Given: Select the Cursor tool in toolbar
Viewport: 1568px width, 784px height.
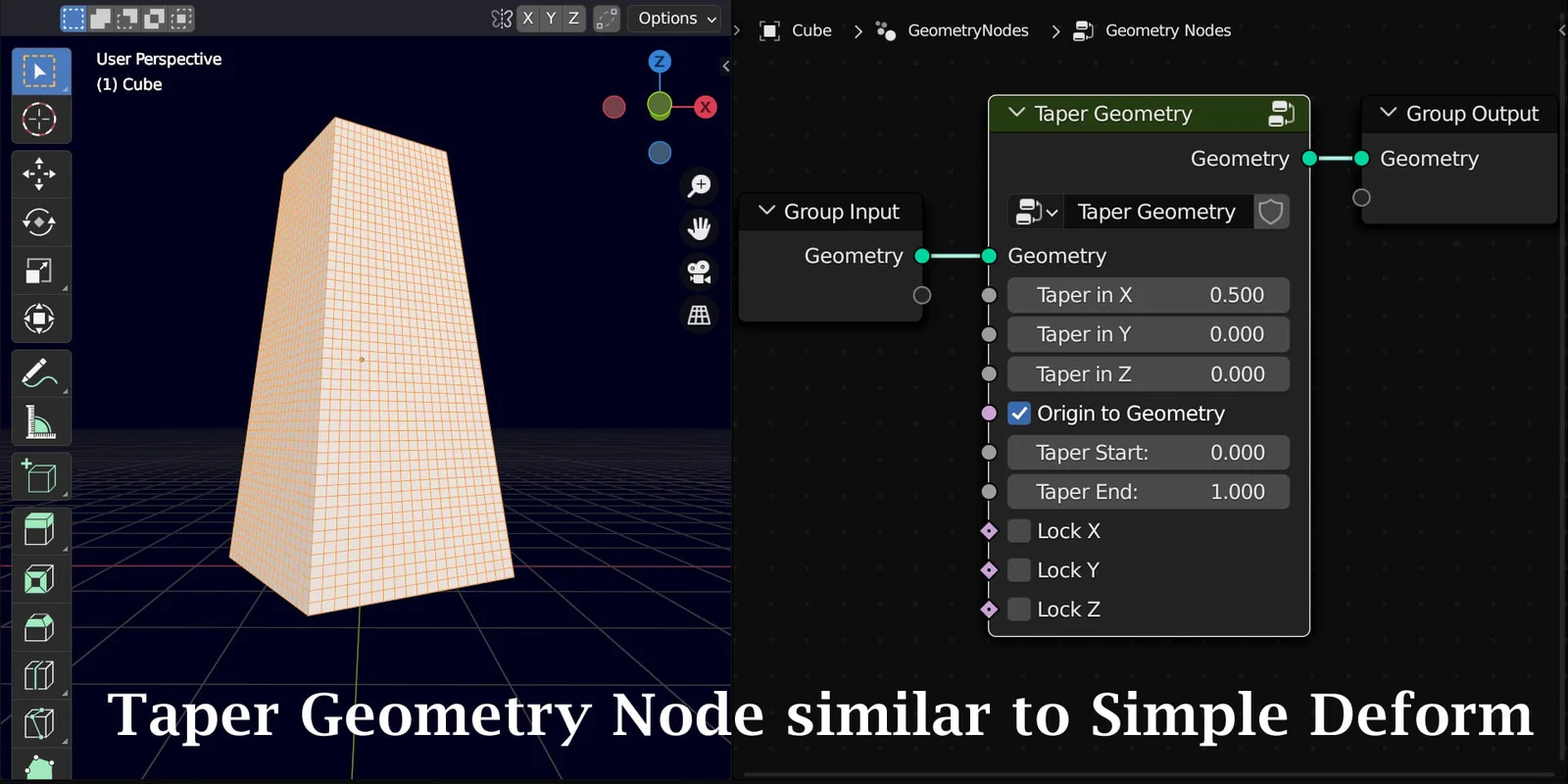Looking at the screenshot, I should pyautogui.click(x=39, y=120).
